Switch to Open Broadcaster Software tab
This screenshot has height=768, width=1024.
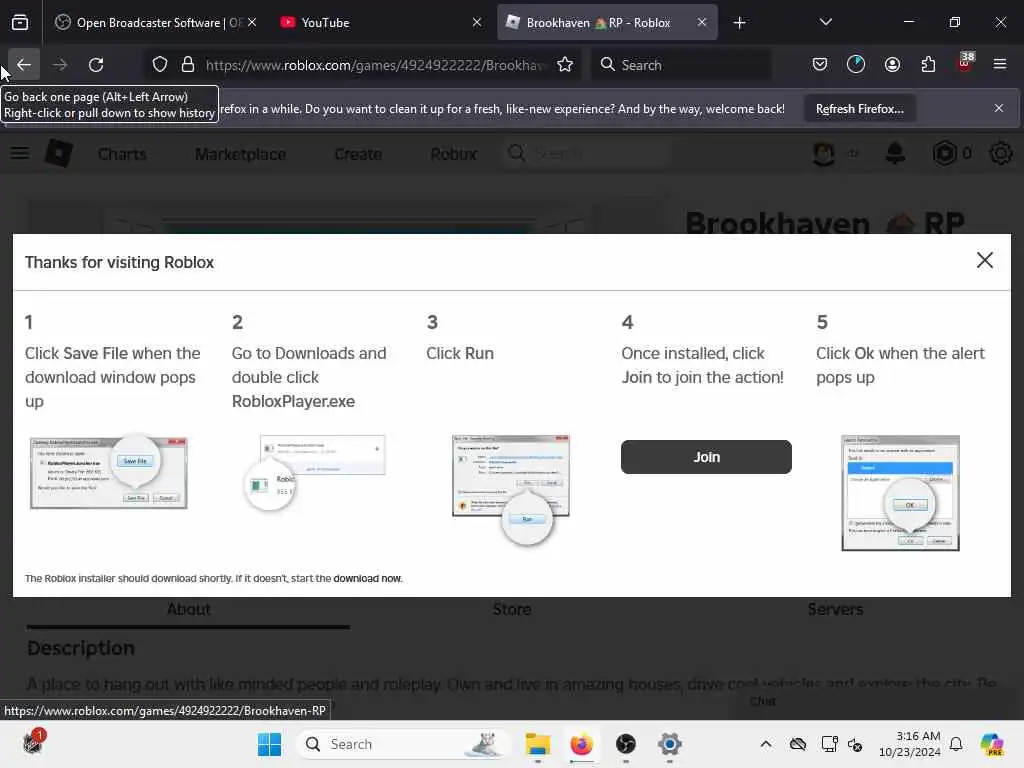click(155, 23)
